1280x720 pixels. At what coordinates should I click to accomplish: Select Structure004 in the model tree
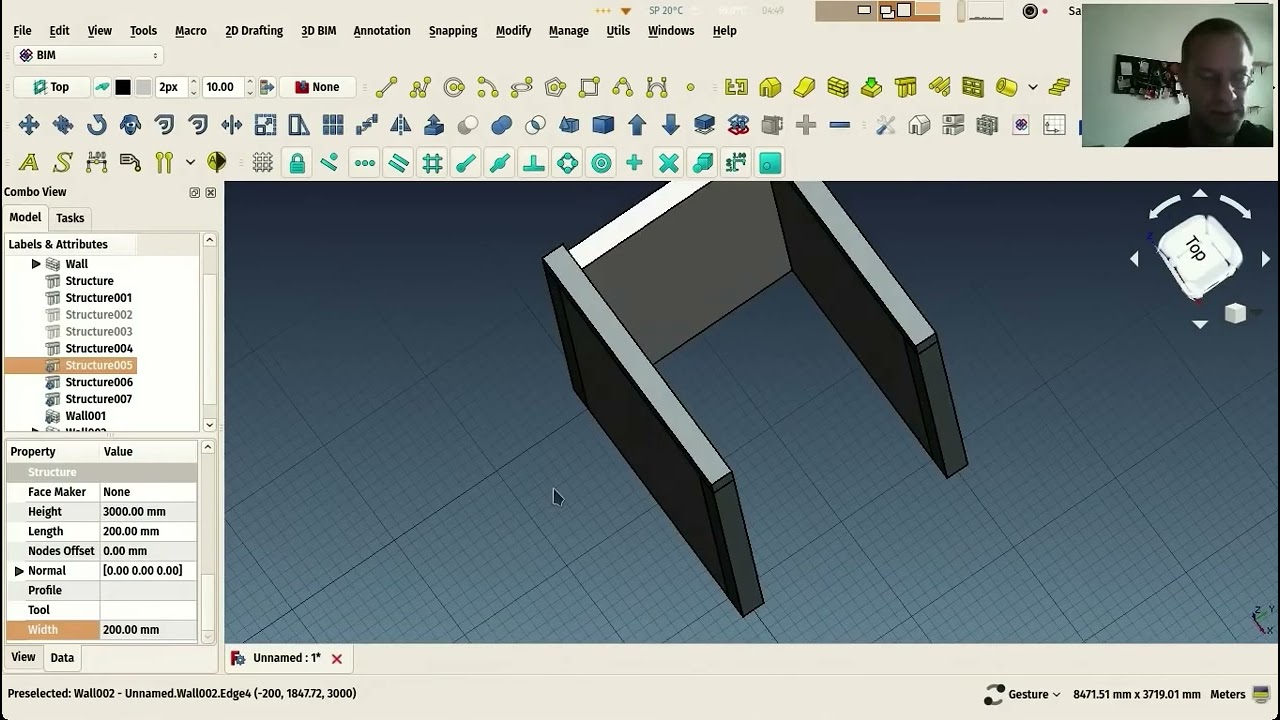point(98,348)
